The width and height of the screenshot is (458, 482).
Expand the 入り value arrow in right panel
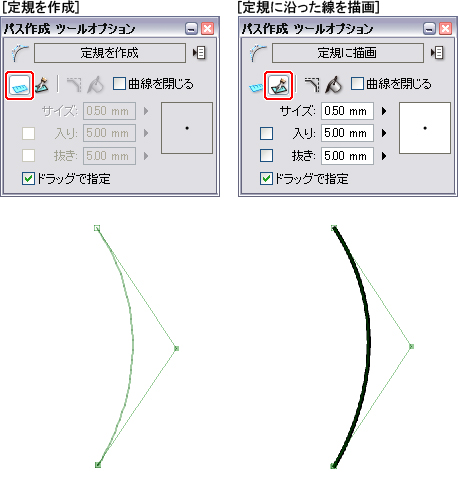(x=384, y=133)
